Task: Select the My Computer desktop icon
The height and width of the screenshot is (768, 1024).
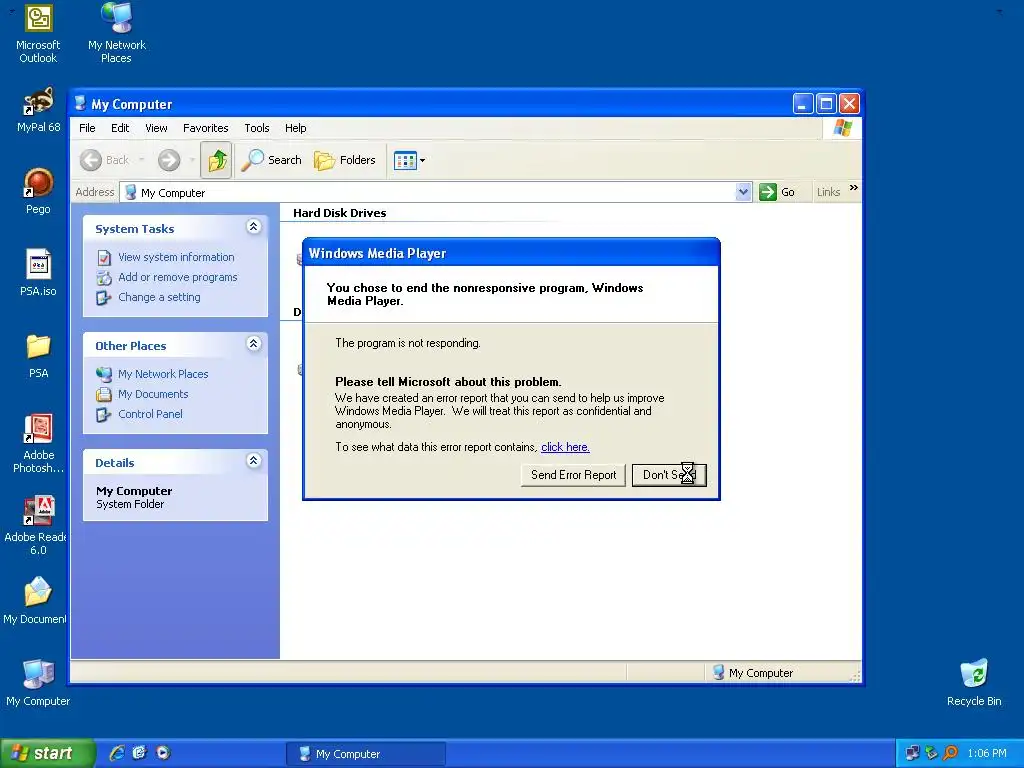Action: [x=38, y=683]
